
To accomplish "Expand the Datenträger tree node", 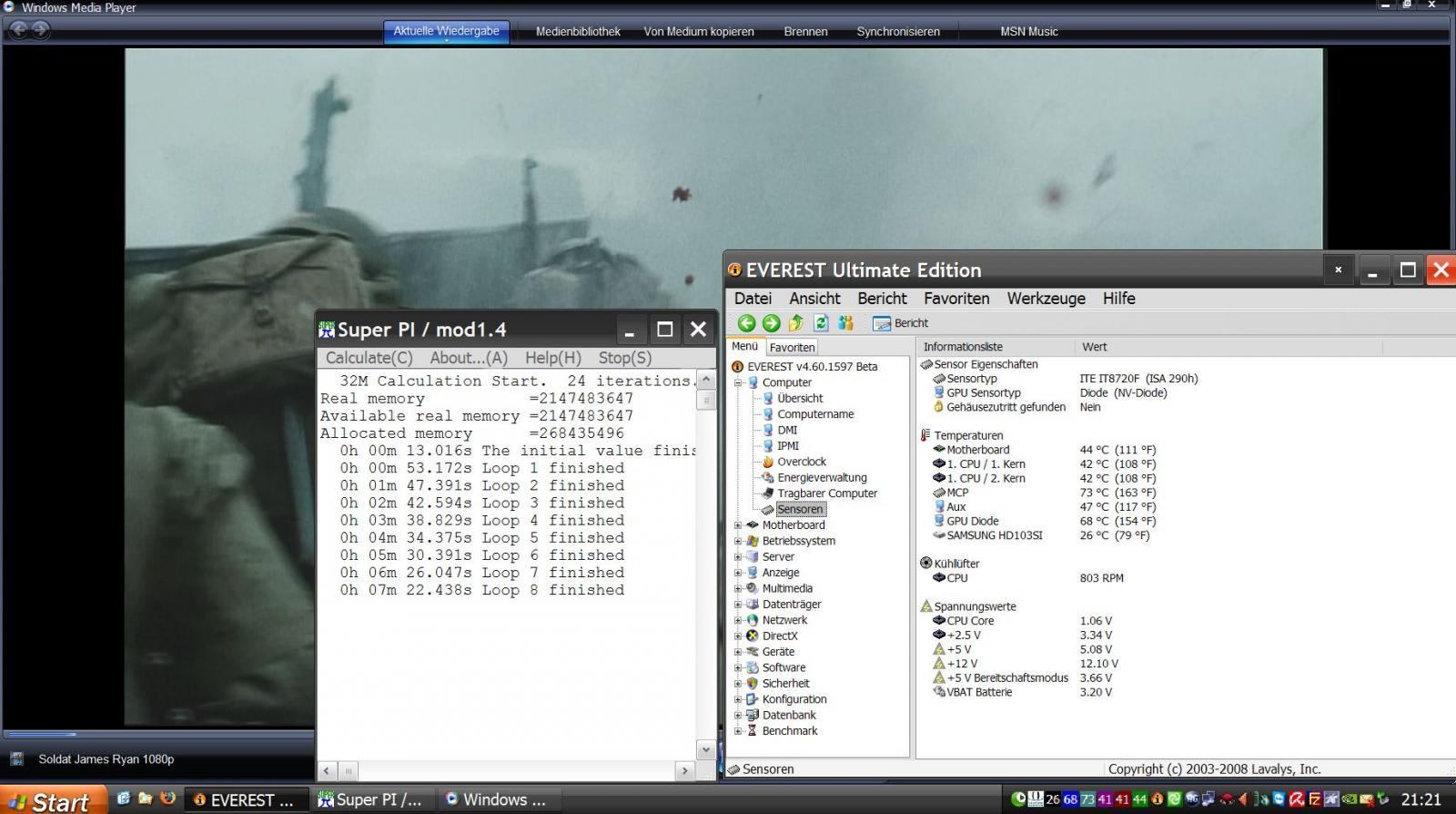I will [738, 605].
